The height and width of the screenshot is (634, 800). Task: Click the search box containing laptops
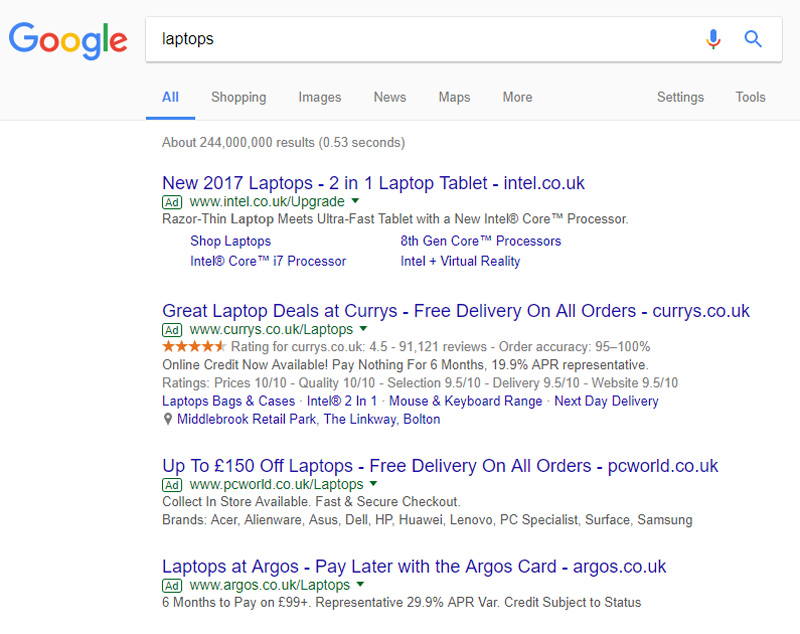(420, 39)
